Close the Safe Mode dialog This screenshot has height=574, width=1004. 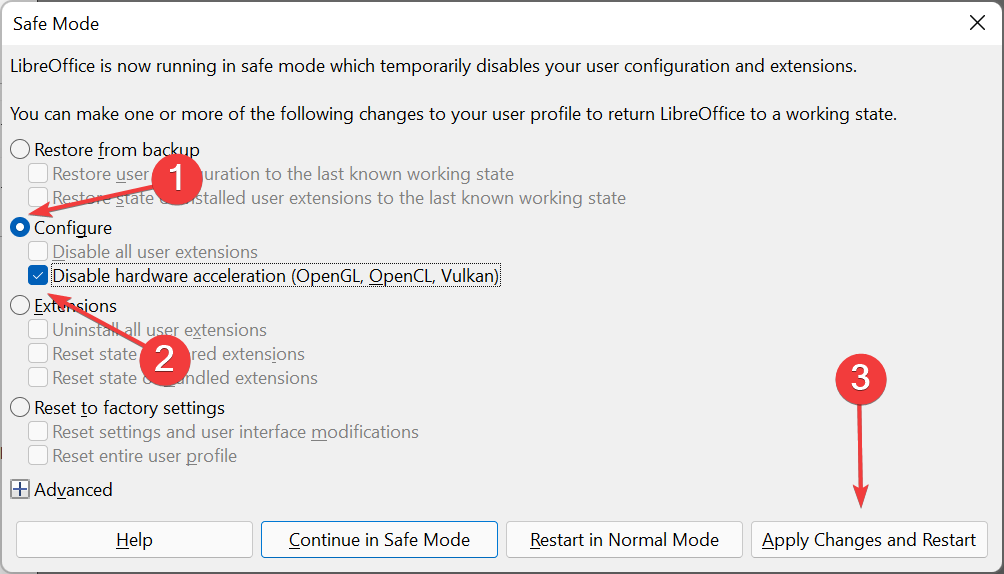click(x=977, y=22)
